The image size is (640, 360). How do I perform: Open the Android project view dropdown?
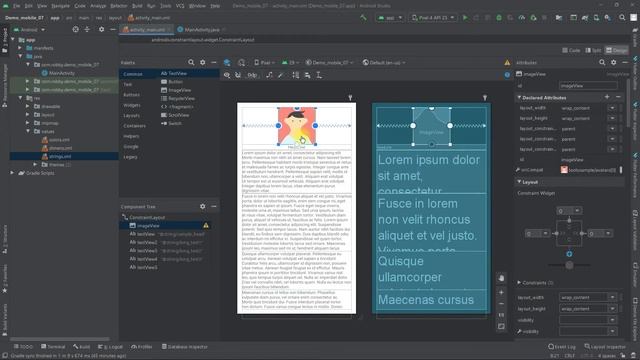click(29, 30)
